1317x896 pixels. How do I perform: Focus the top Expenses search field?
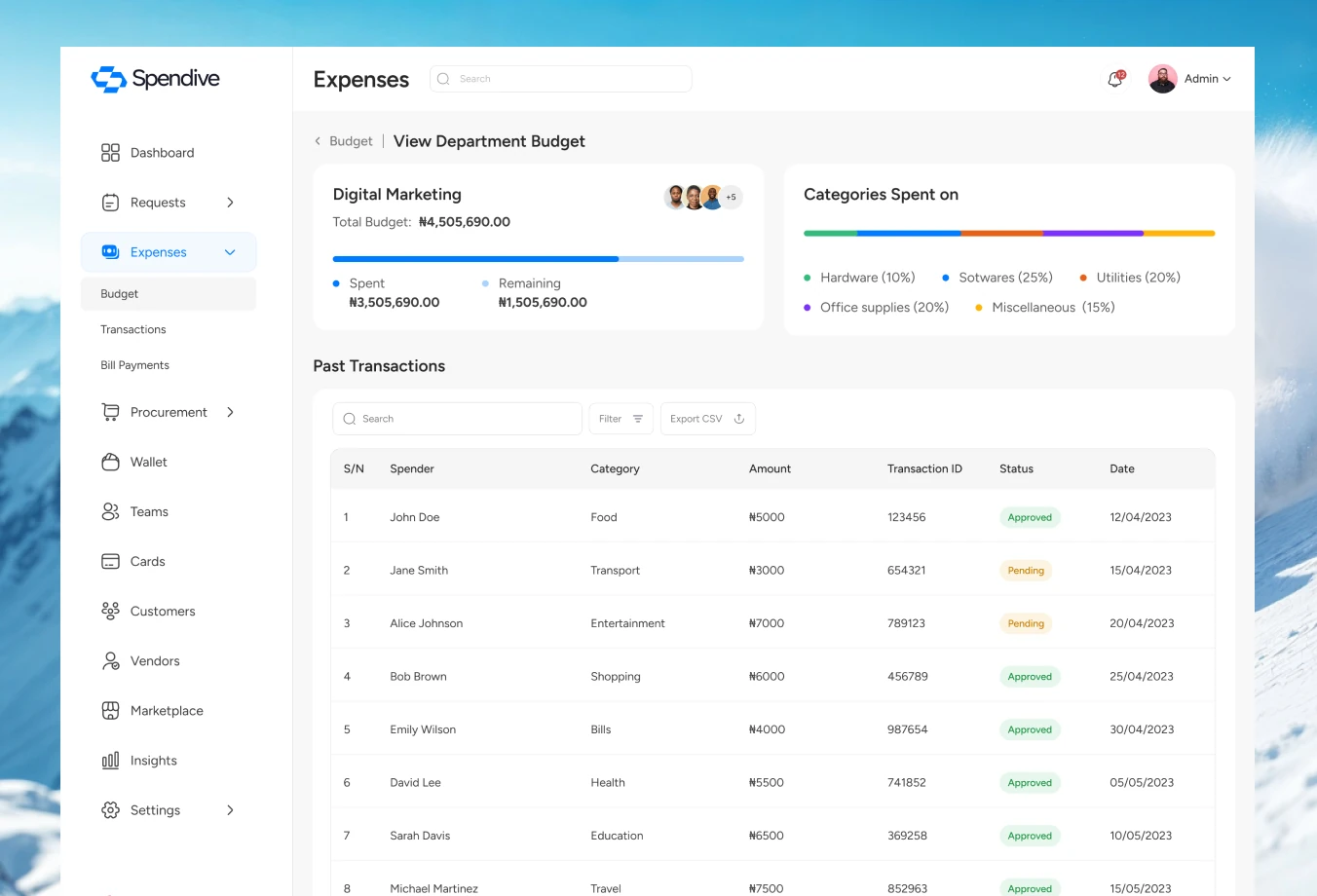coord(561,79)
